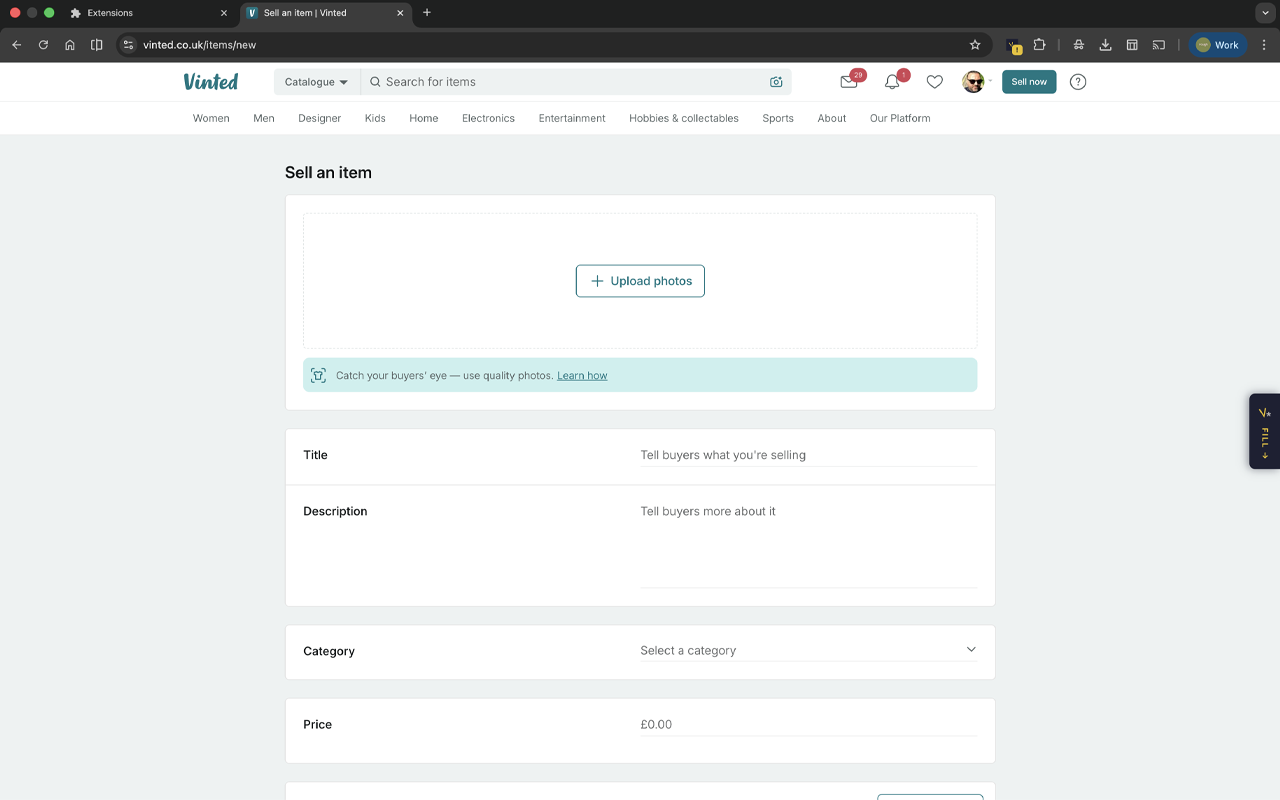Open the Catalogue dropdown
This screenshot has height=800, width=1280.
point(315,81)
